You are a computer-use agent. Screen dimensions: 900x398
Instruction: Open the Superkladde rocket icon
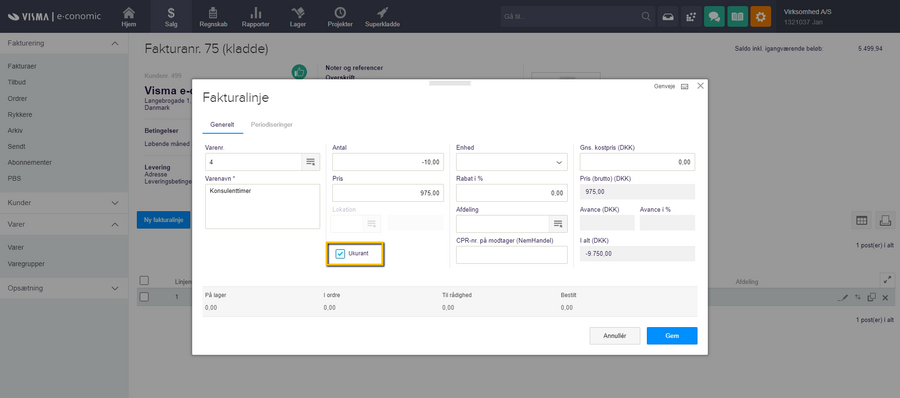382,13
